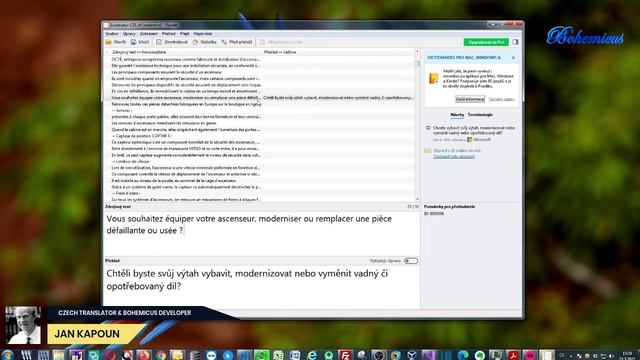Save using the Uložit toolbar button
Image resolution: width=640 pixels, height=360 pixels.
point(140,42)
